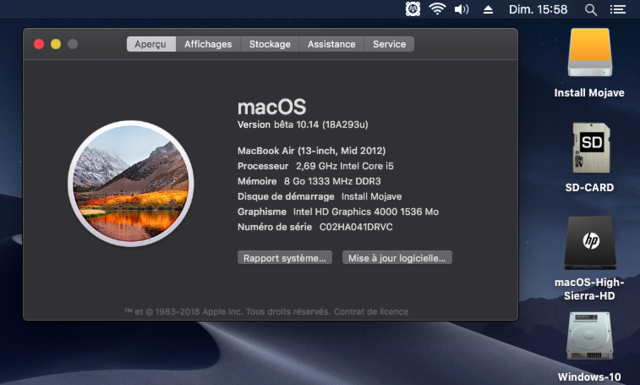Screen dimensions: 640x385
Task: Click the serial number C02HA041DRVC
Action: pos(356,227)
